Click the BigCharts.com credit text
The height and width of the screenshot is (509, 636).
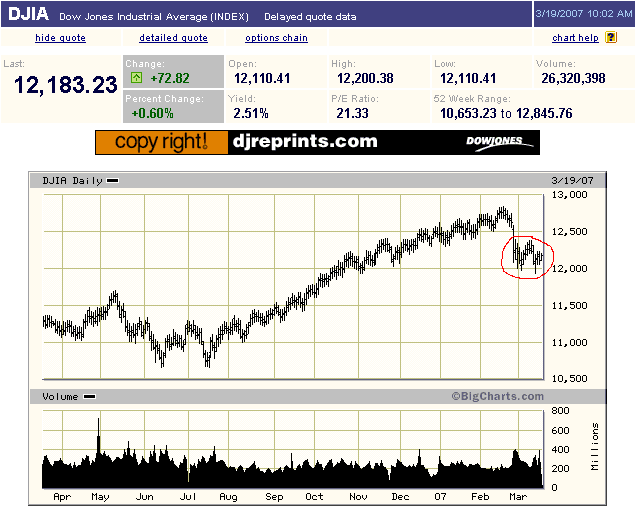[498, 396]
